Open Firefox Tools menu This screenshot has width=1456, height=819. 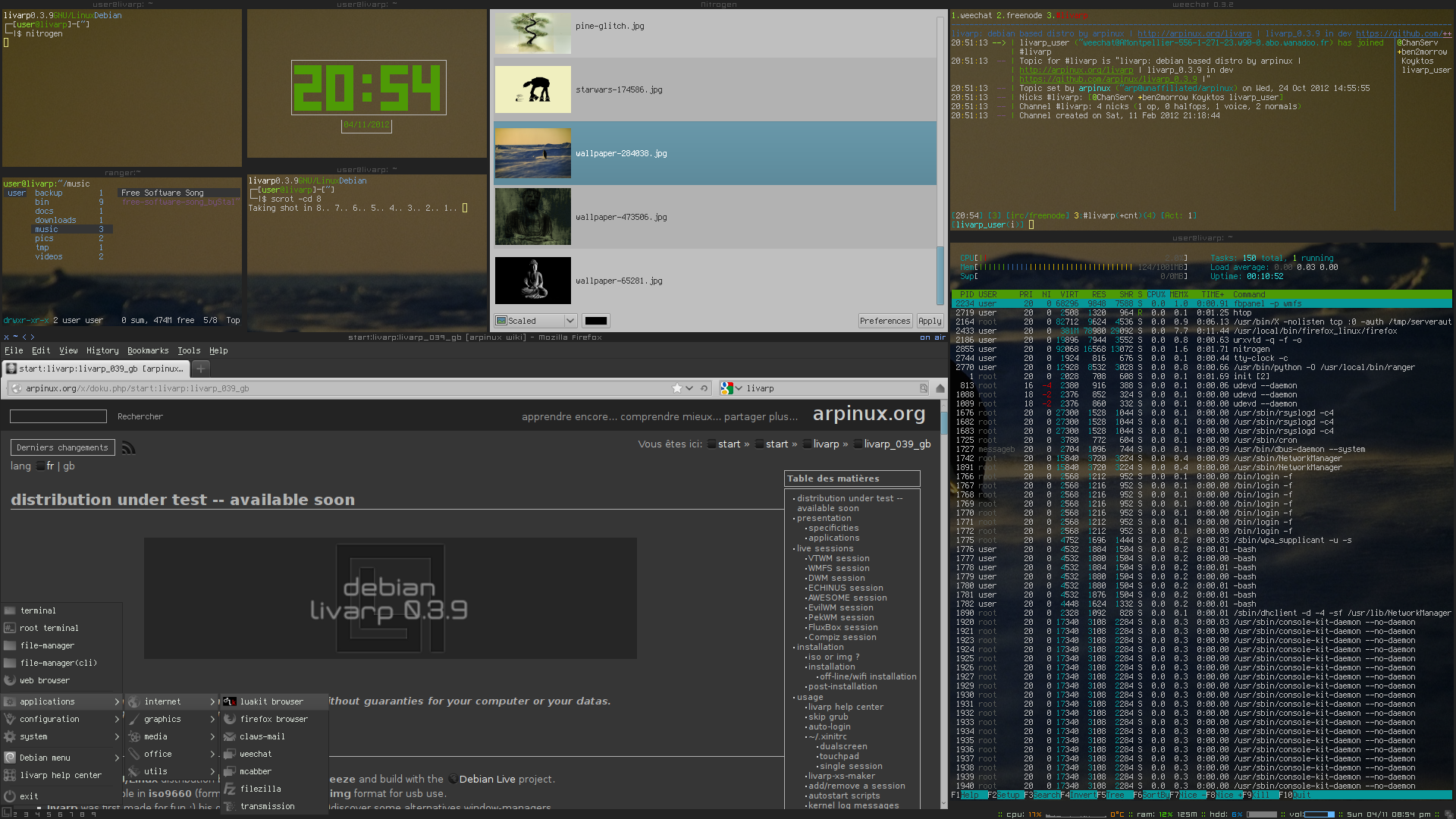coord(189,350)
